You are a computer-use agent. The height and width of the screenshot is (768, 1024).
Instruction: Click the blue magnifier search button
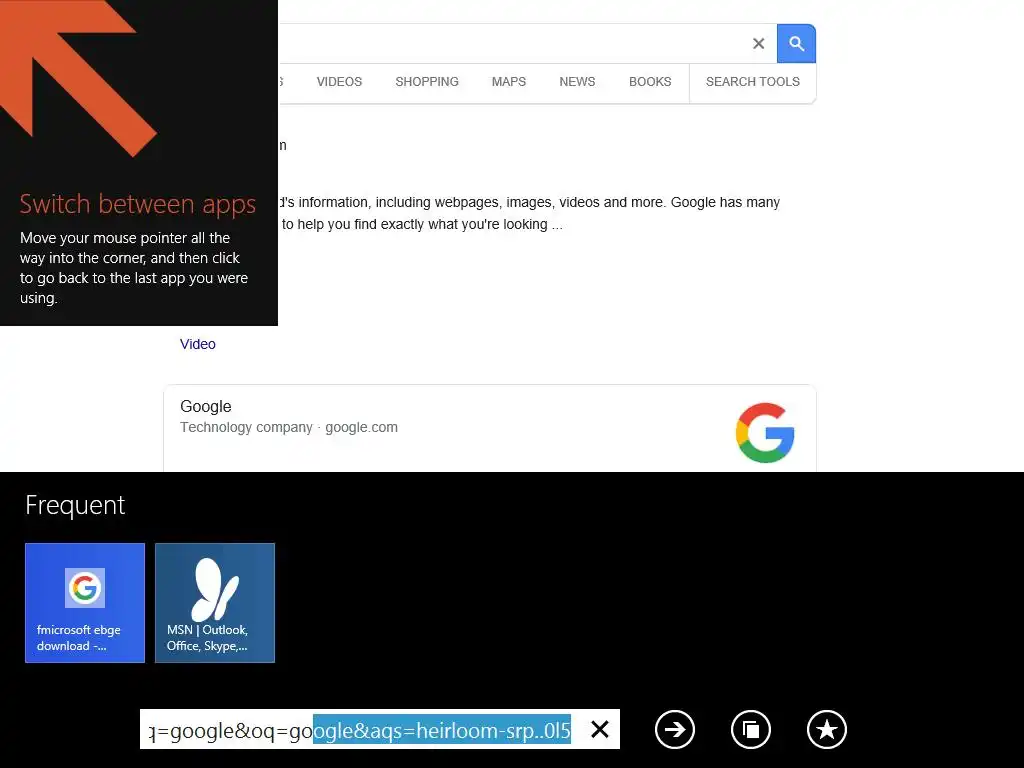click(796, 44)
